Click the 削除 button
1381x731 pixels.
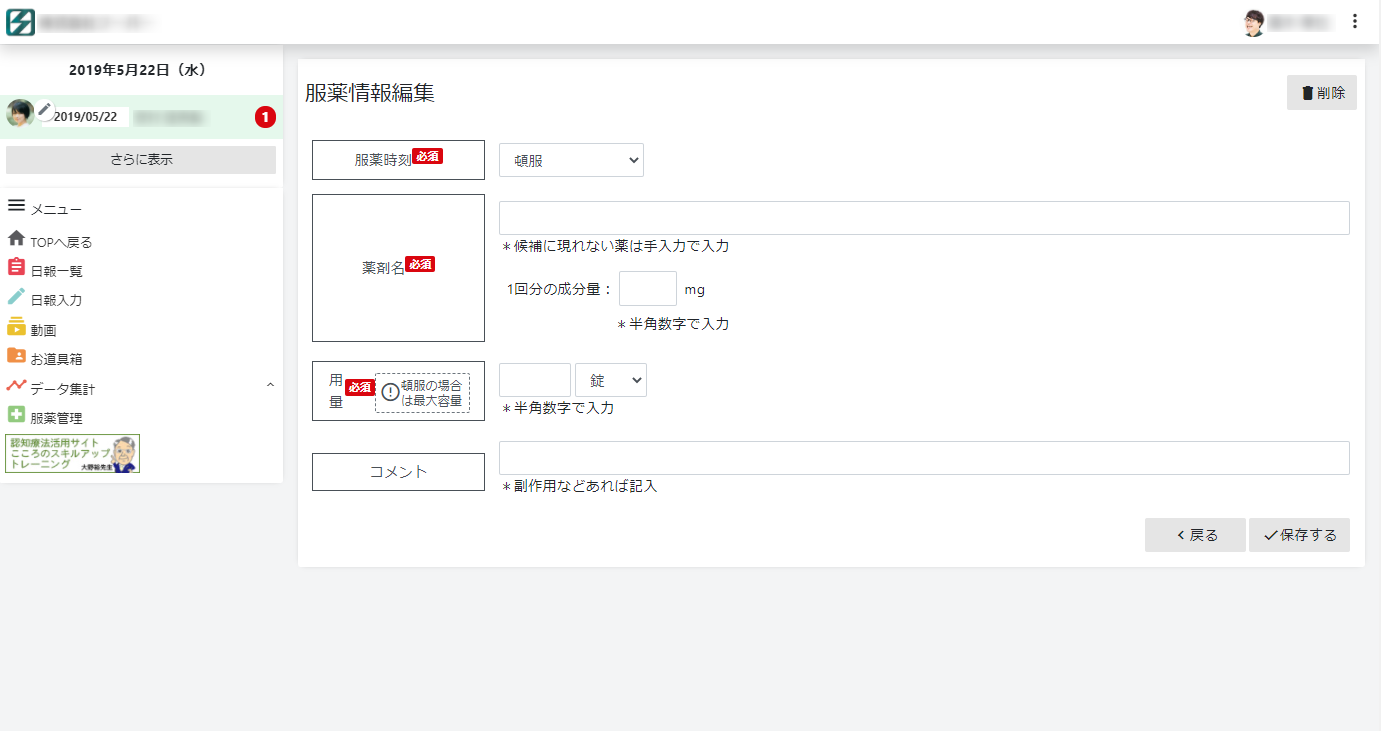(1321, 93)
